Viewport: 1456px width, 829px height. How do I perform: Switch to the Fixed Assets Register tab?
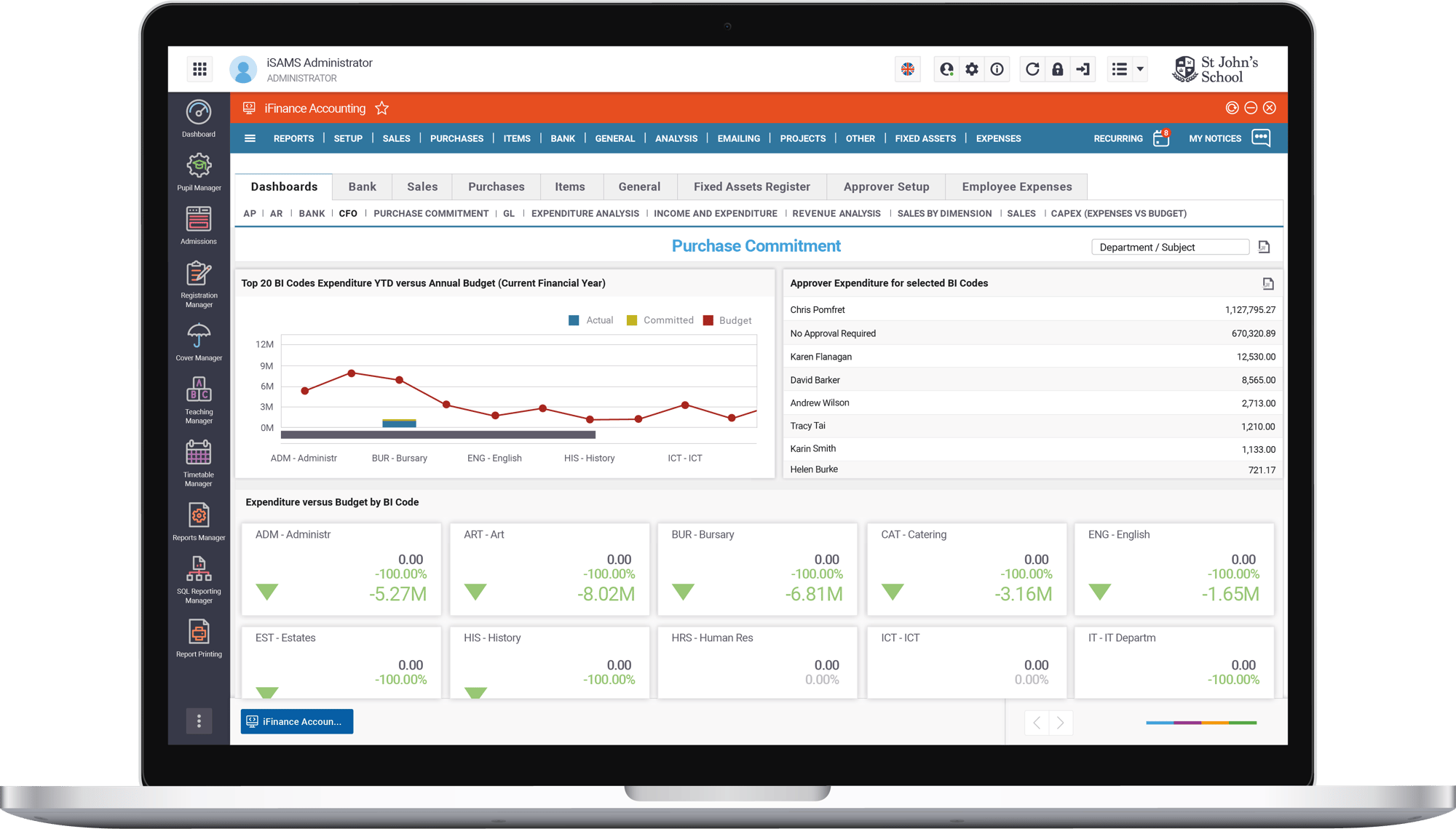tap(751, 186)
